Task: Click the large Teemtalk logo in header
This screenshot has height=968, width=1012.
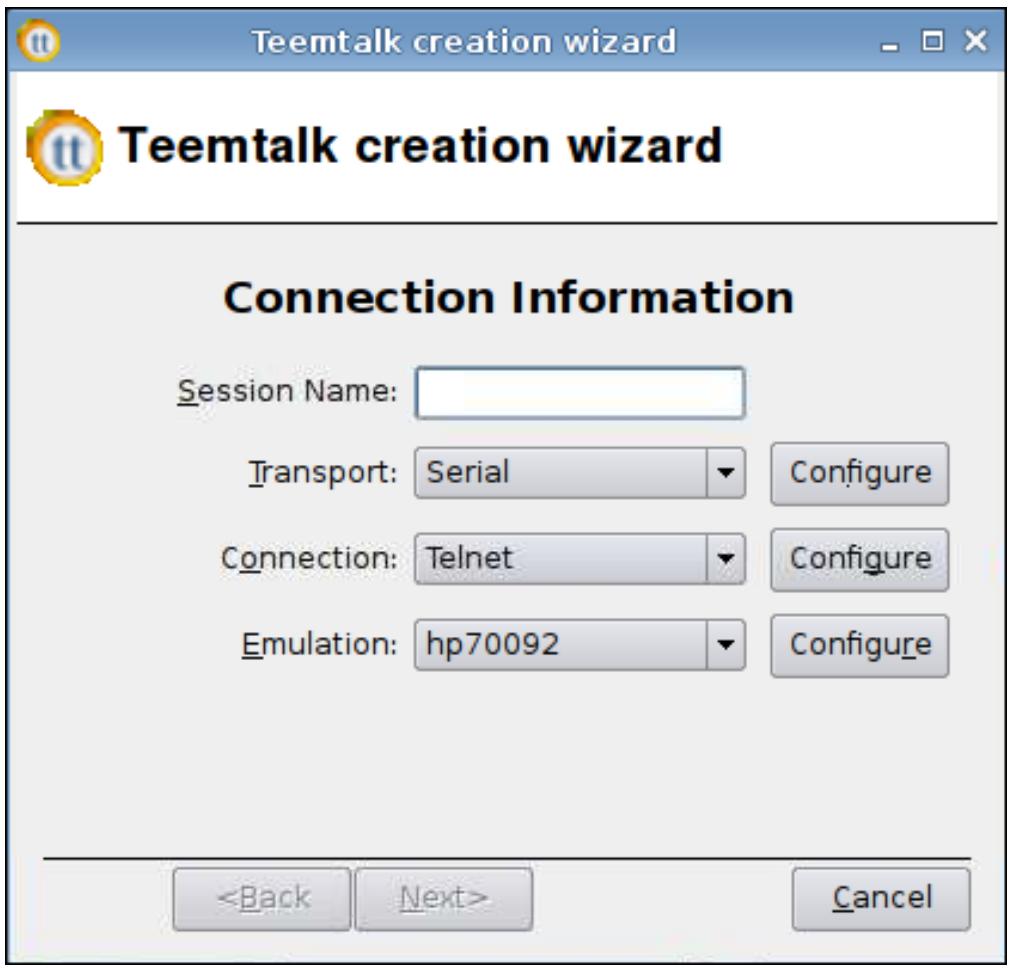Action: point(65,148)
